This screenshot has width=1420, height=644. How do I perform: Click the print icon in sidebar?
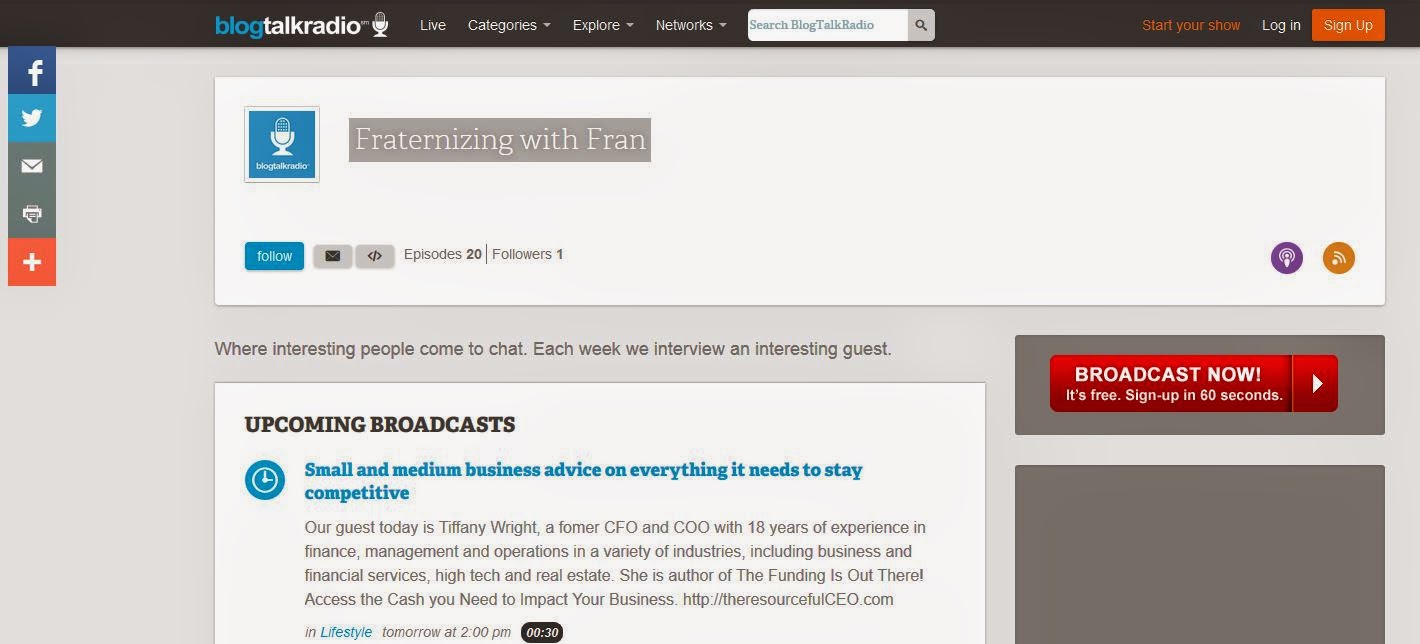(32, 214)
